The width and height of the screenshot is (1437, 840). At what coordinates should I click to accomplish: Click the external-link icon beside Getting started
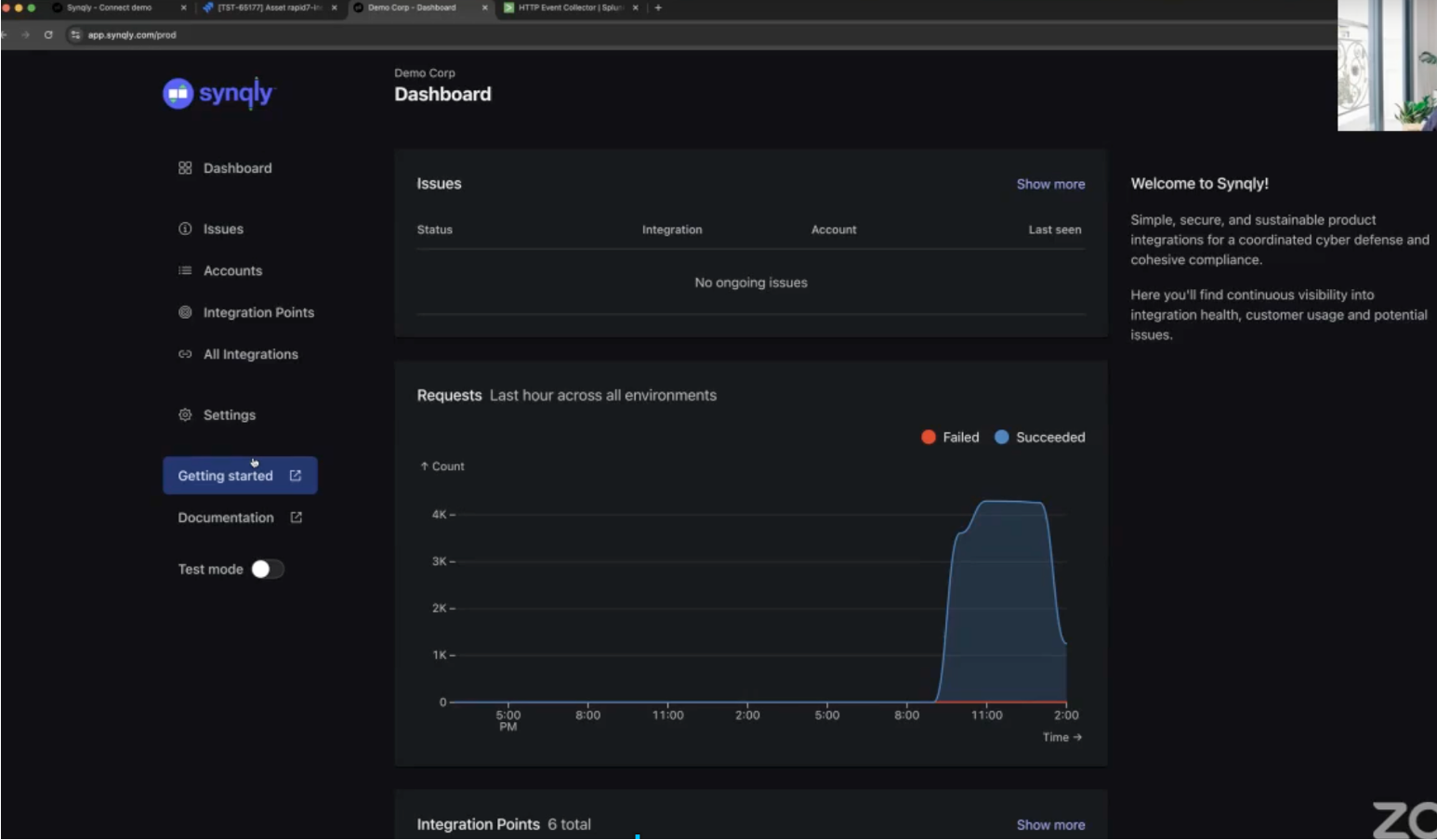point(296,476)
